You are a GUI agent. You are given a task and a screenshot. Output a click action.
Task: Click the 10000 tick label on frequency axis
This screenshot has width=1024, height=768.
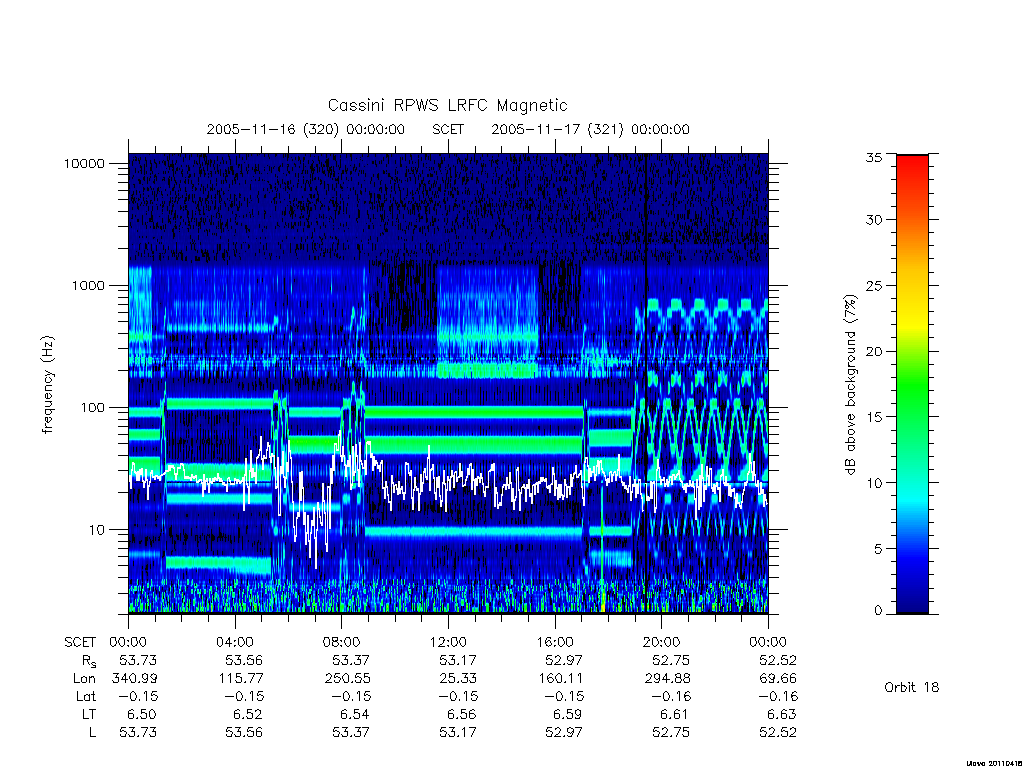84,163
